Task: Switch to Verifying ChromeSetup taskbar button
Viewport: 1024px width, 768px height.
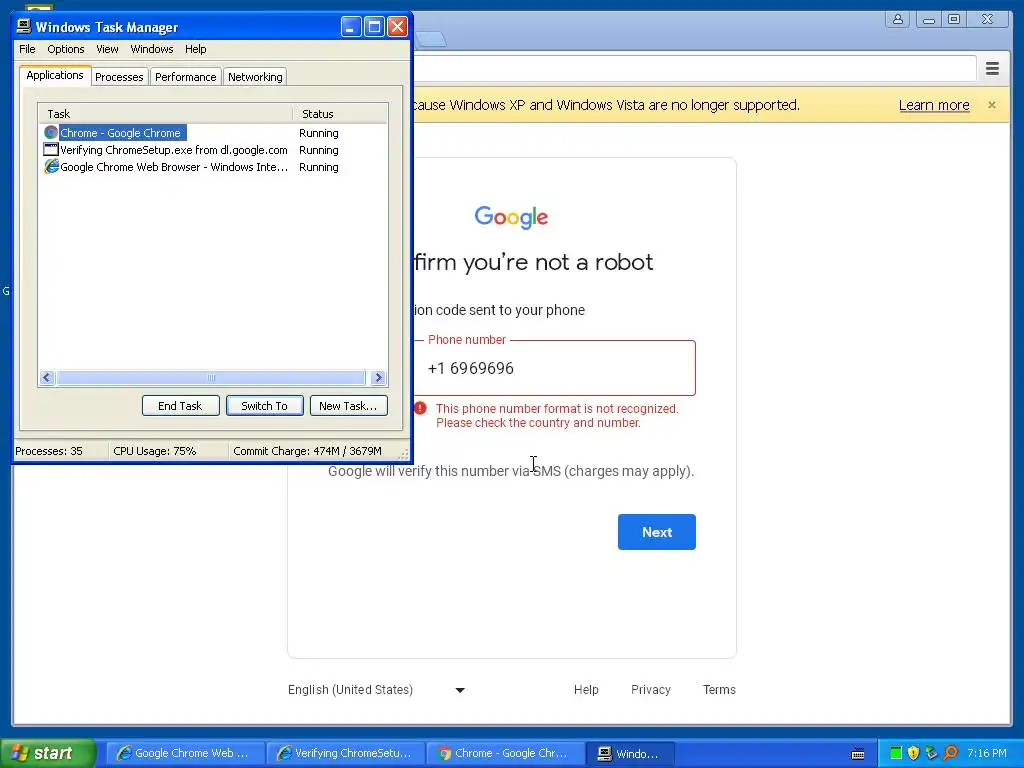Action: (346, 753)
